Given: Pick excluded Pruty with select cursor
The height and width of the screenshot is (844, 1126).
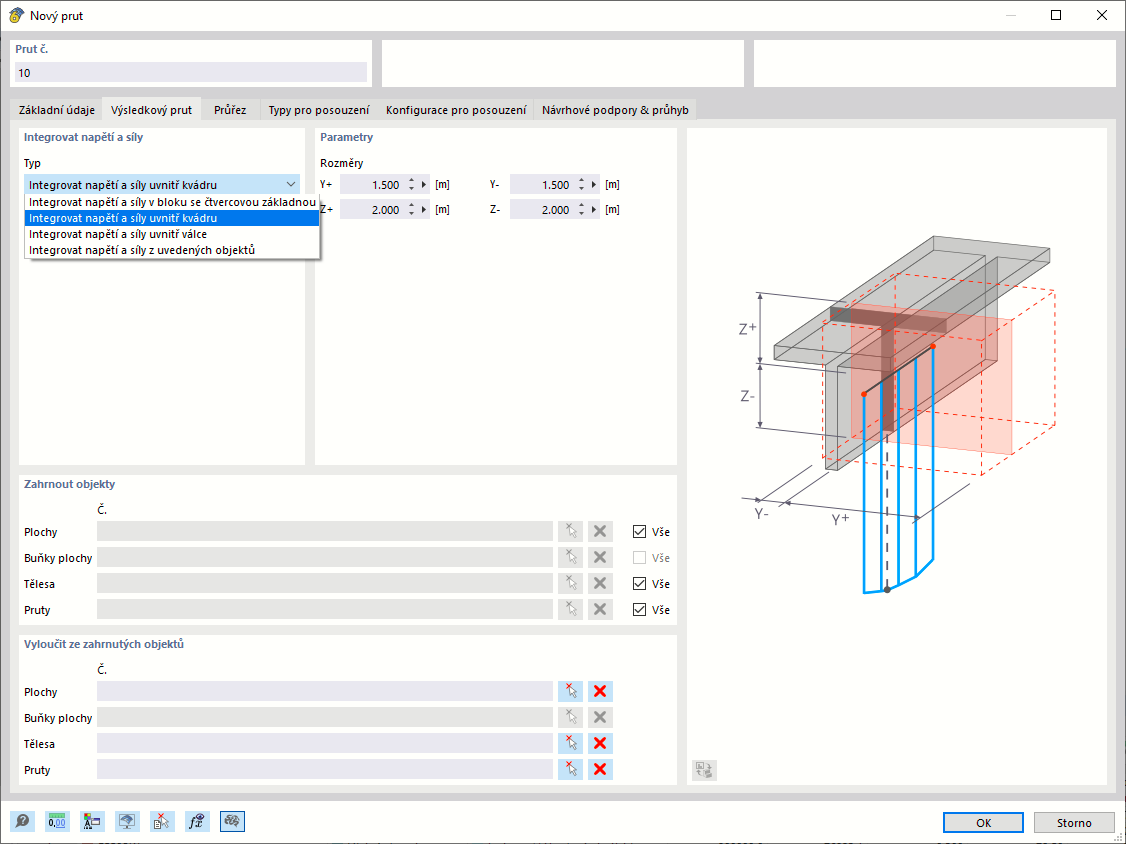Looking at the screenshot, I should [571, 769].
